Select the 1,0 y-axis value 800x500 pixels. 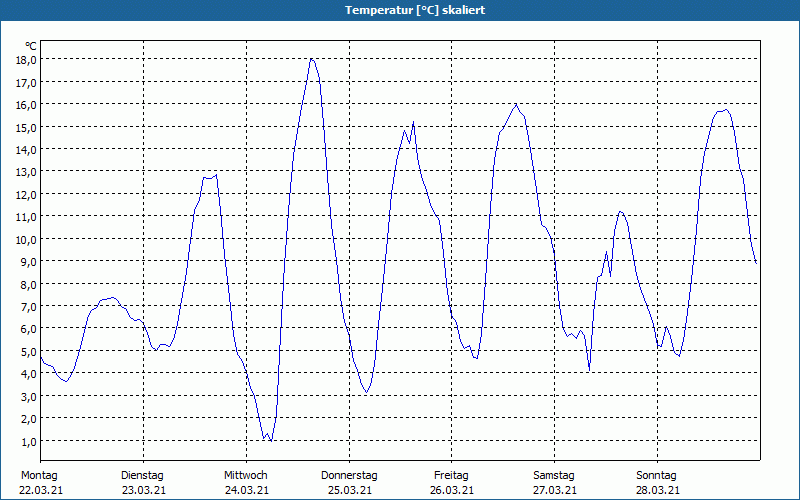click(x=29, y=441)
